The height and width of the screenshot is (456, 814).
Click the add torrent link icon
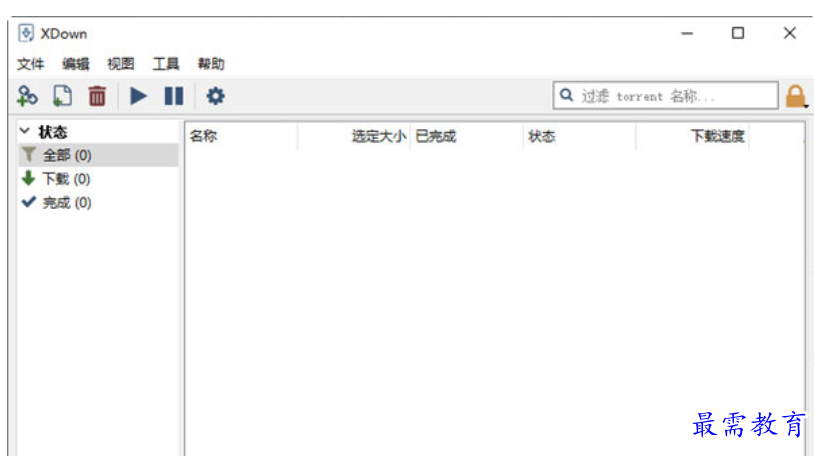[x=27, y=96]
